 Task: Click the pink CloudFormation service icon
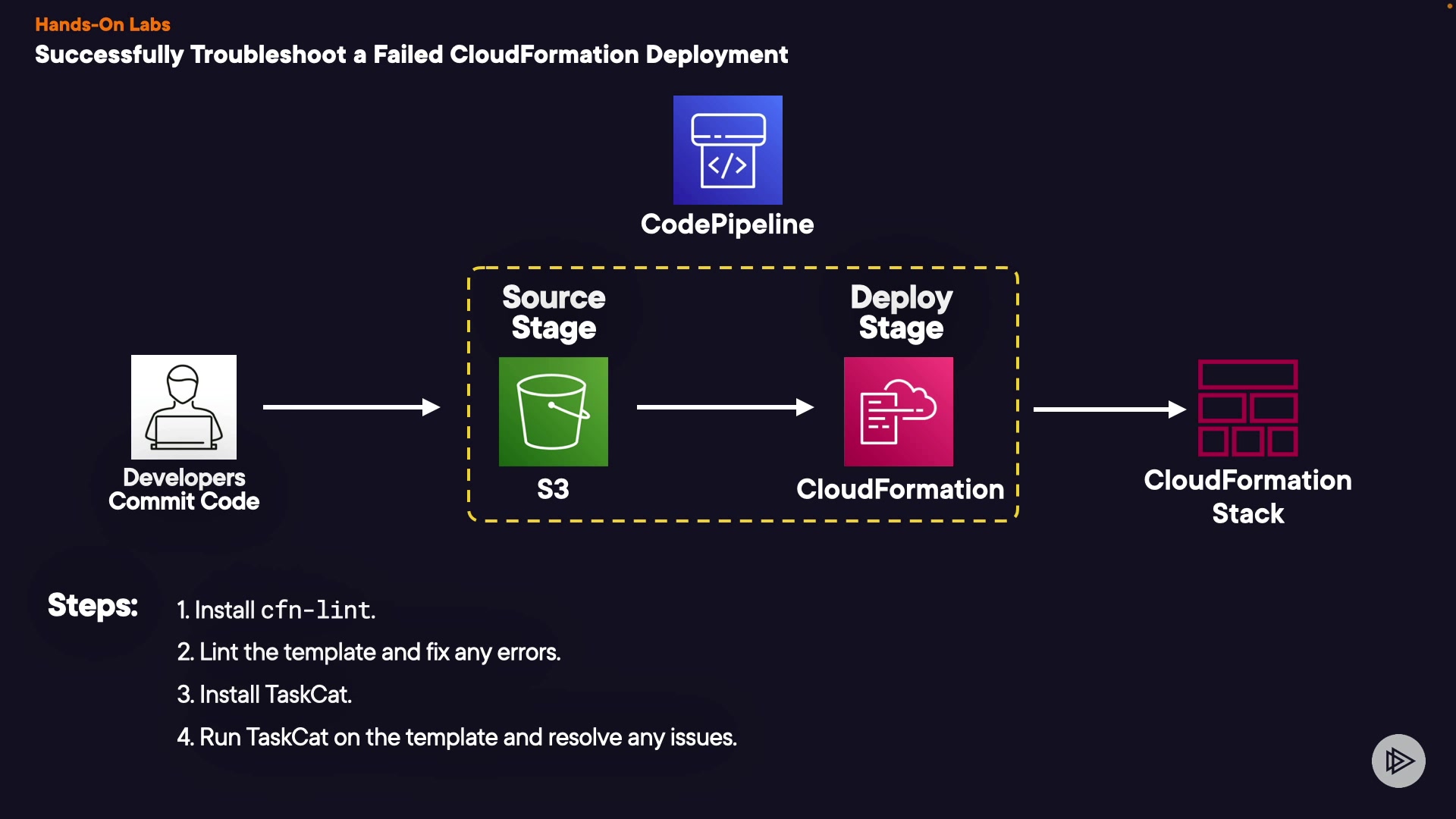pos(898,411)
